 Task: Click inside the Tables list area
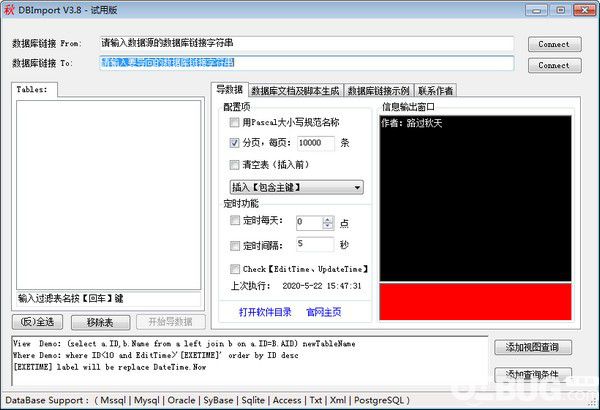point(109,195)
